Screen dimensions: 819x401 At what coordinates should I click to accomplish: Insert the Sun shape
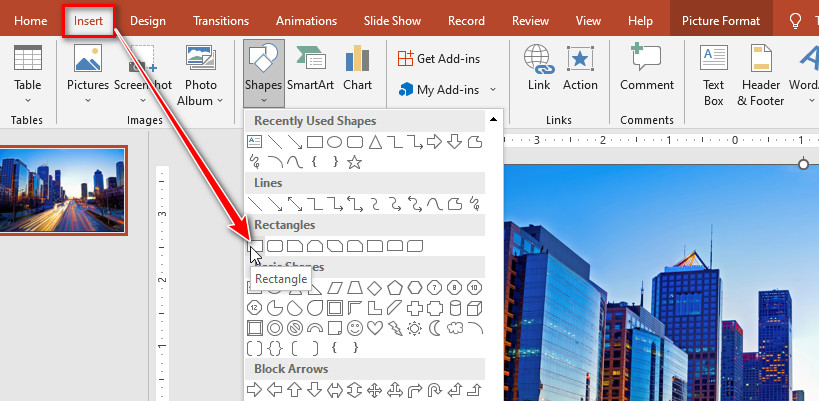coord(415,328)
